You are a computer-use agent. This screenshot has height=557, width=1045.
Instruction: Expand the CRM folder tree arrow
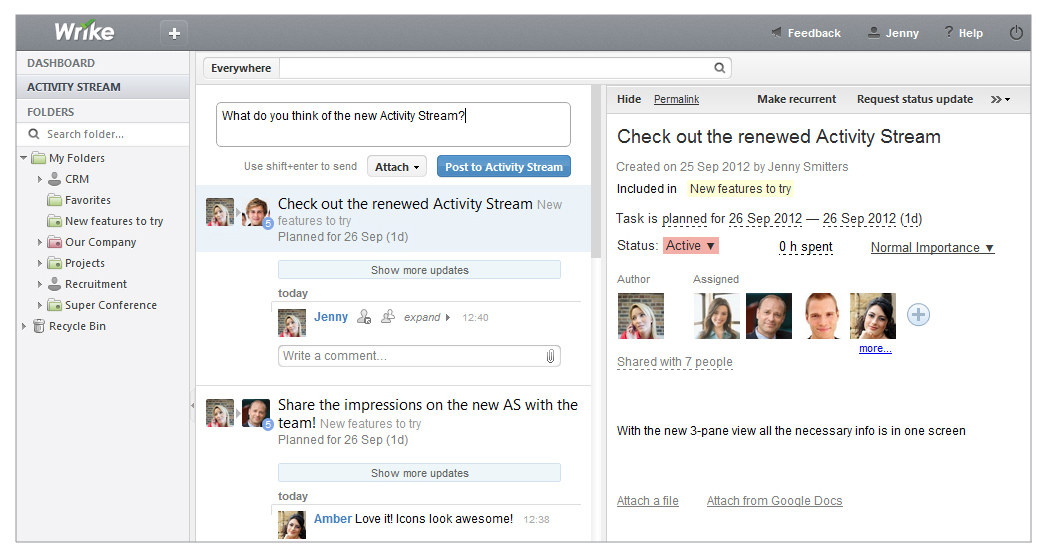(40, 179)
